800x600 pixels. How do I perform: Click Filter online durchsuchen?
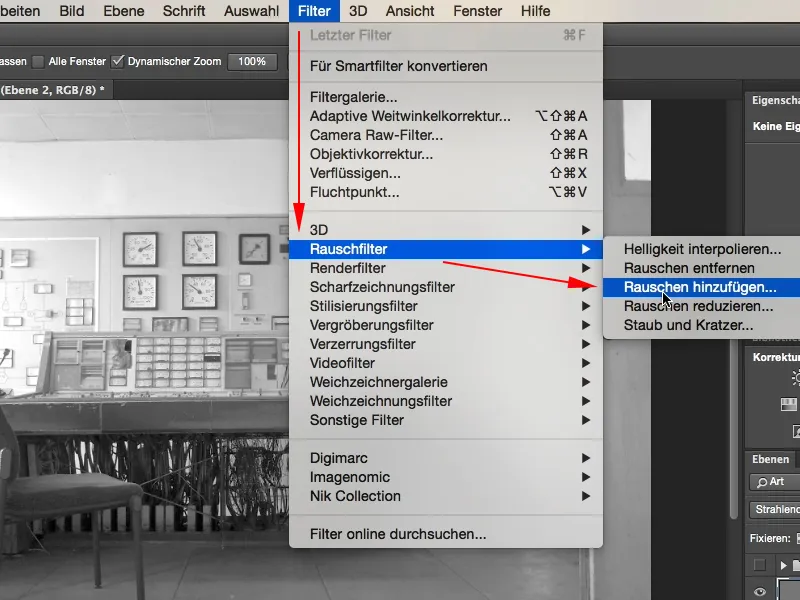[x=398, y=534]
